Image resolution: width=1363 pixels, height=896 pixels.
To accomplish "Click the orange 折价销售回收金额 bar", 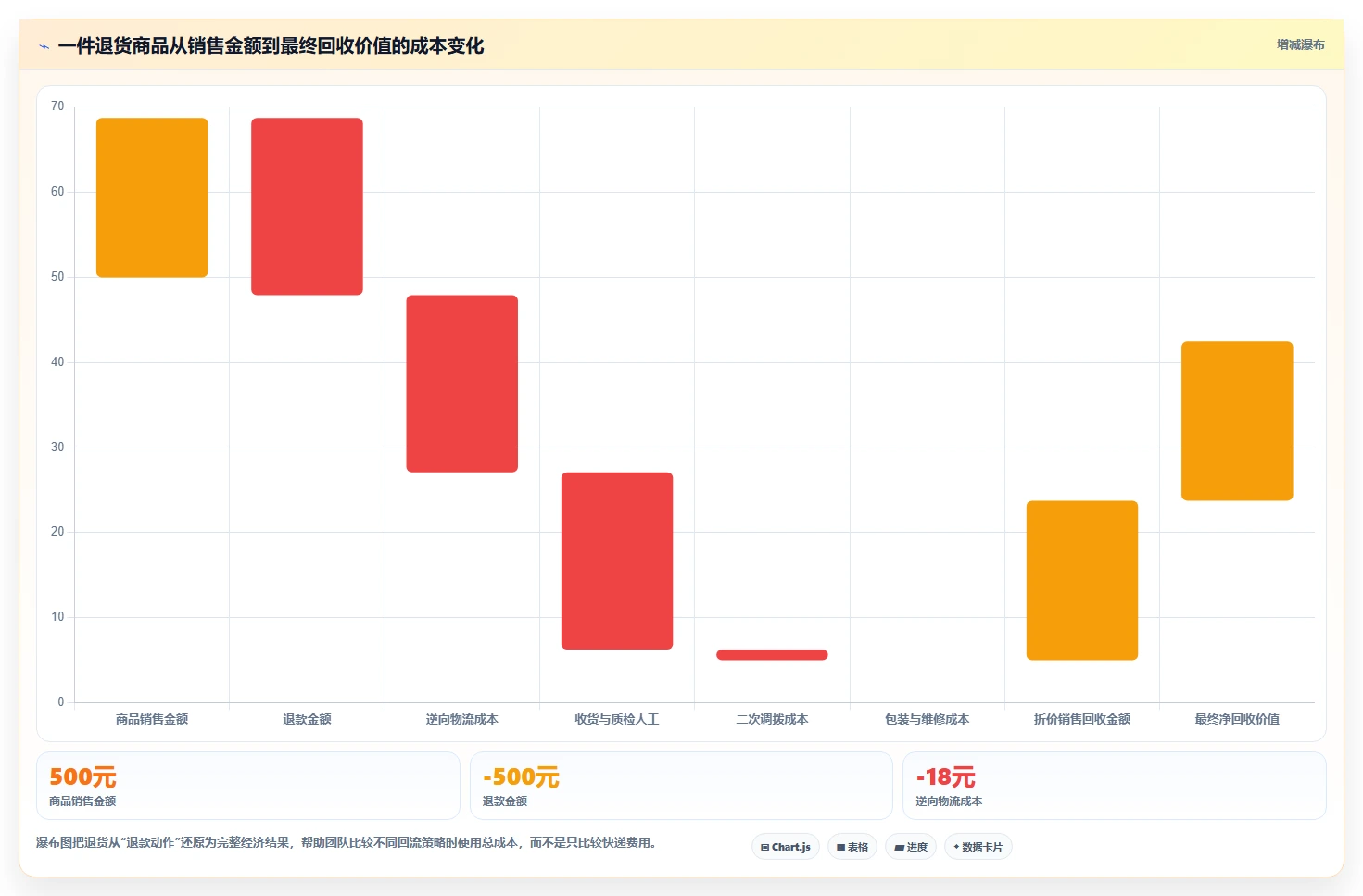I will click(1082, 580).
